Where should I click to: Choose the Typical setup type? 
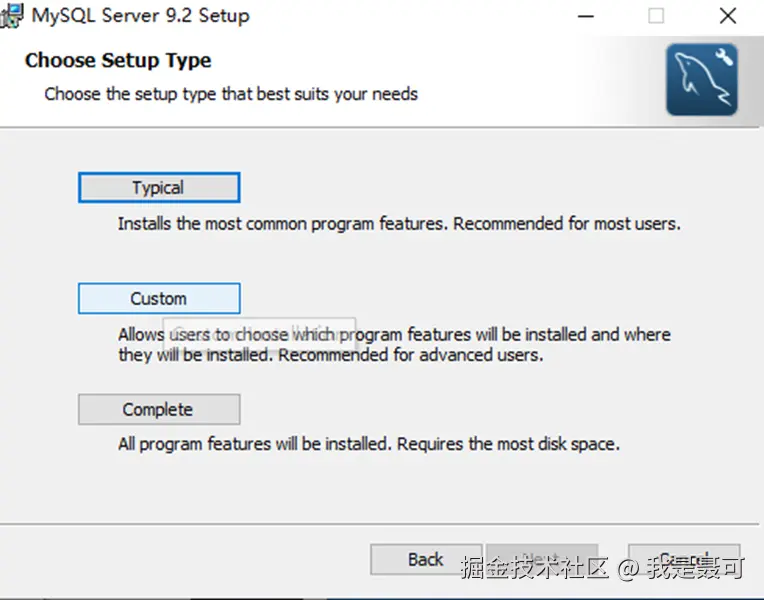(159, 188)
